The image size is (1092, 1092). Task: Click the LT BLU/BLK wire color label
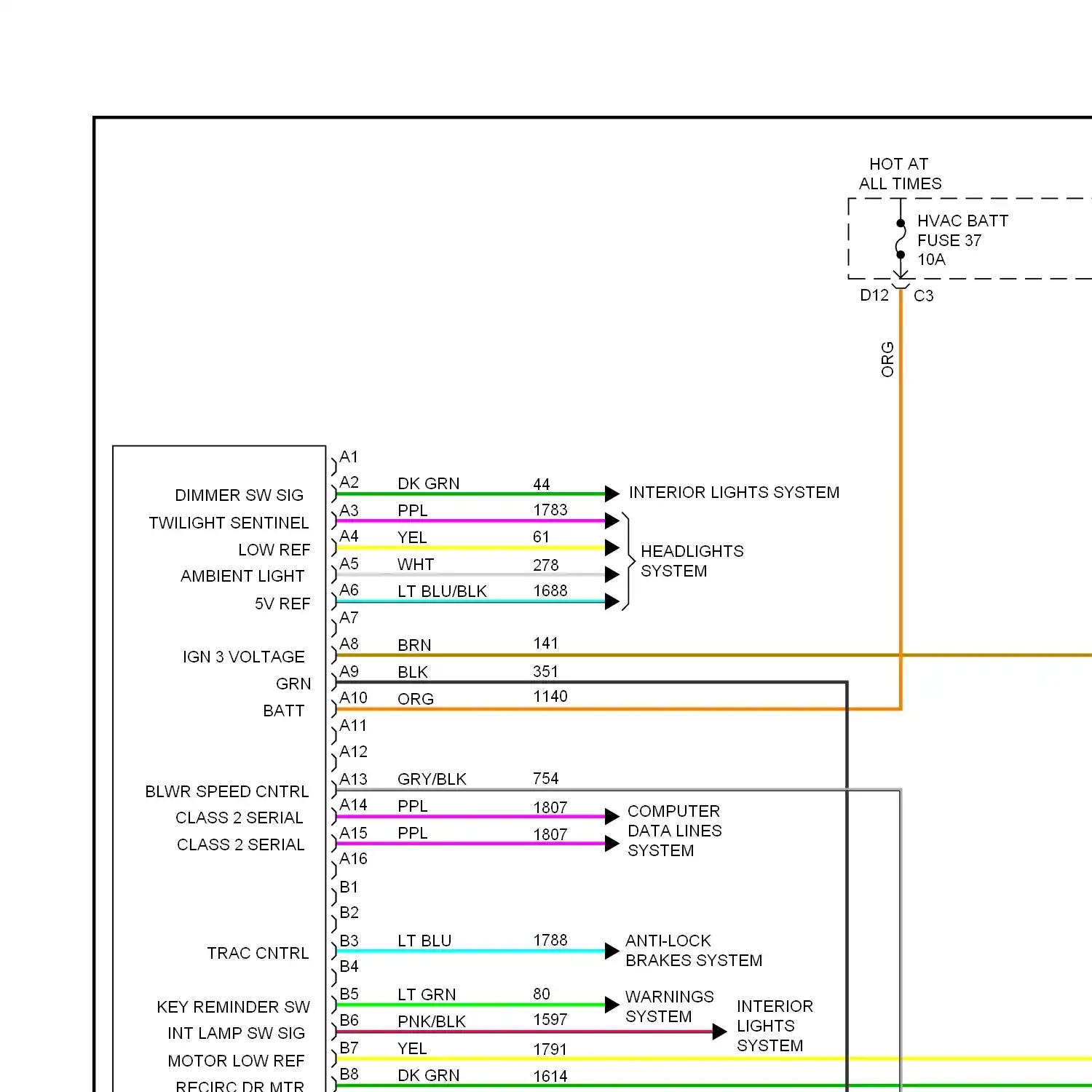click(x=441, y=591)
